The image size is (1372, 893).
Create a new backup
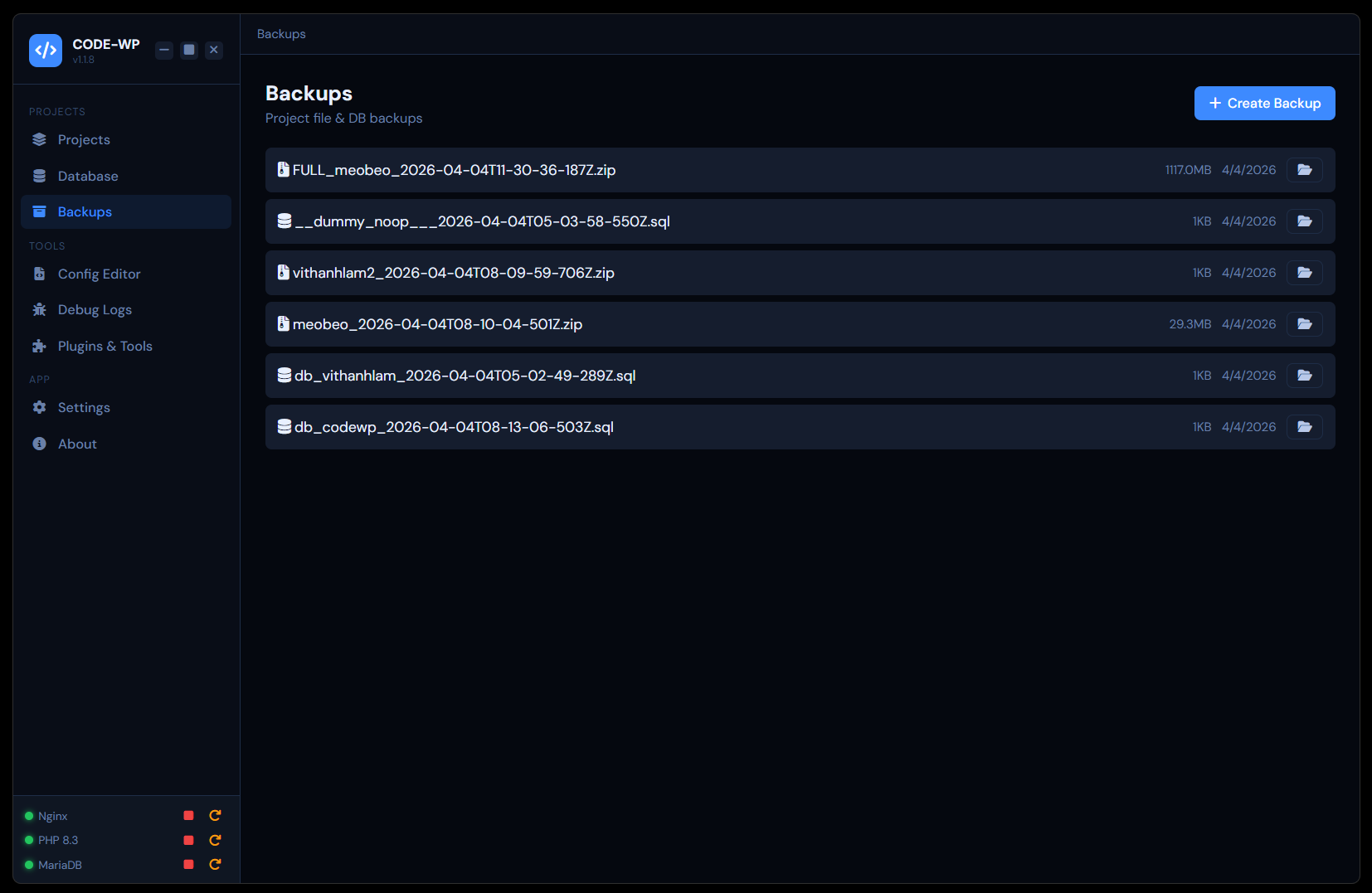coord(1264,104)
